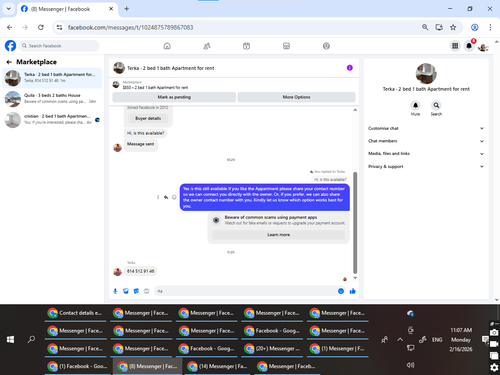Click voice clip microphone icon
This screenshot has height=375, width=500.
coord(115,291)
